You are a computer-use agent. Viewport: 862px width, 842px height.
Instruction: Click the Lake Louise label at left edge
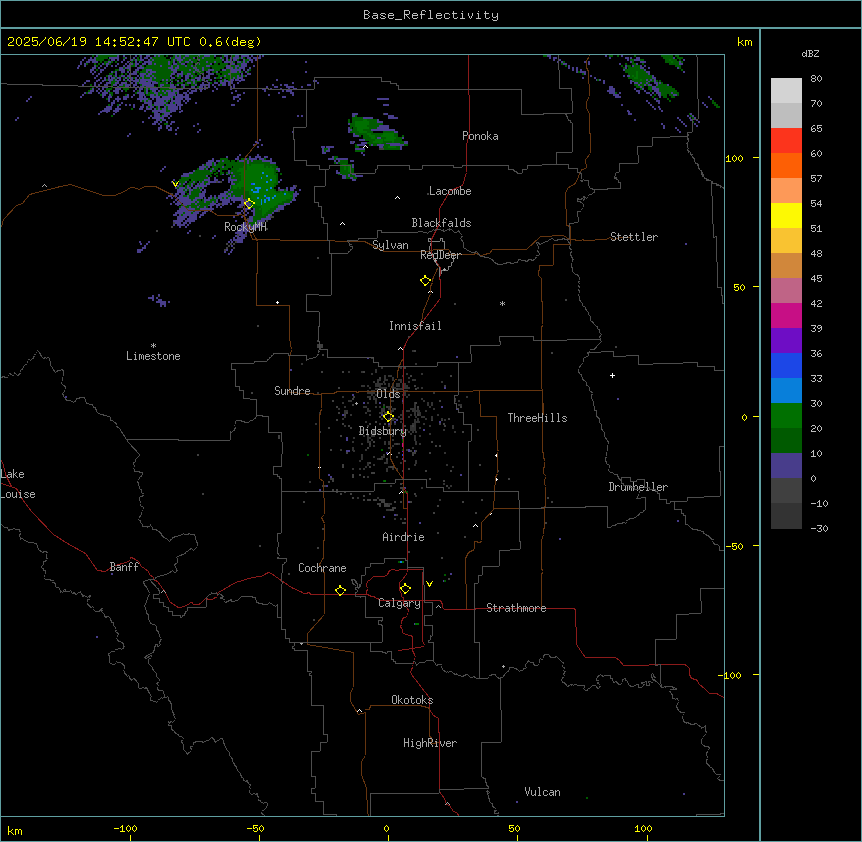[18, 484]
